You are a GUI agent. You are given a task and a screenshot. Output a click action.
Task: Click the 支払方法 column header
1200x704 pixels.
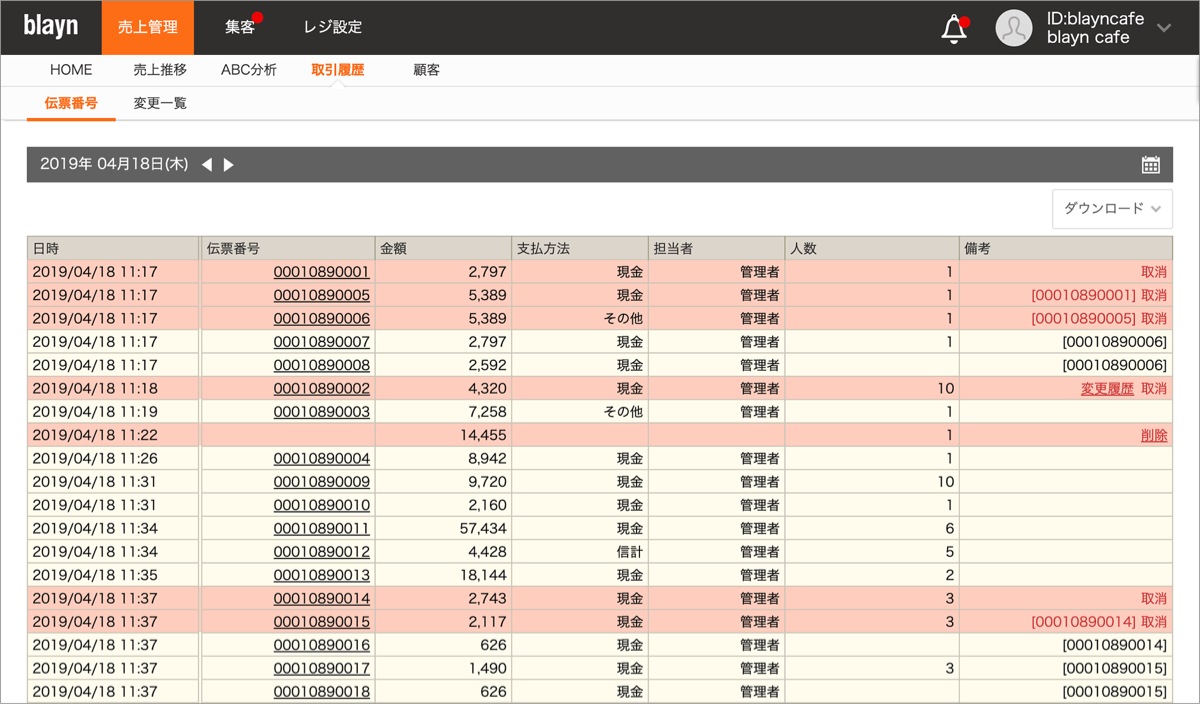580,248
